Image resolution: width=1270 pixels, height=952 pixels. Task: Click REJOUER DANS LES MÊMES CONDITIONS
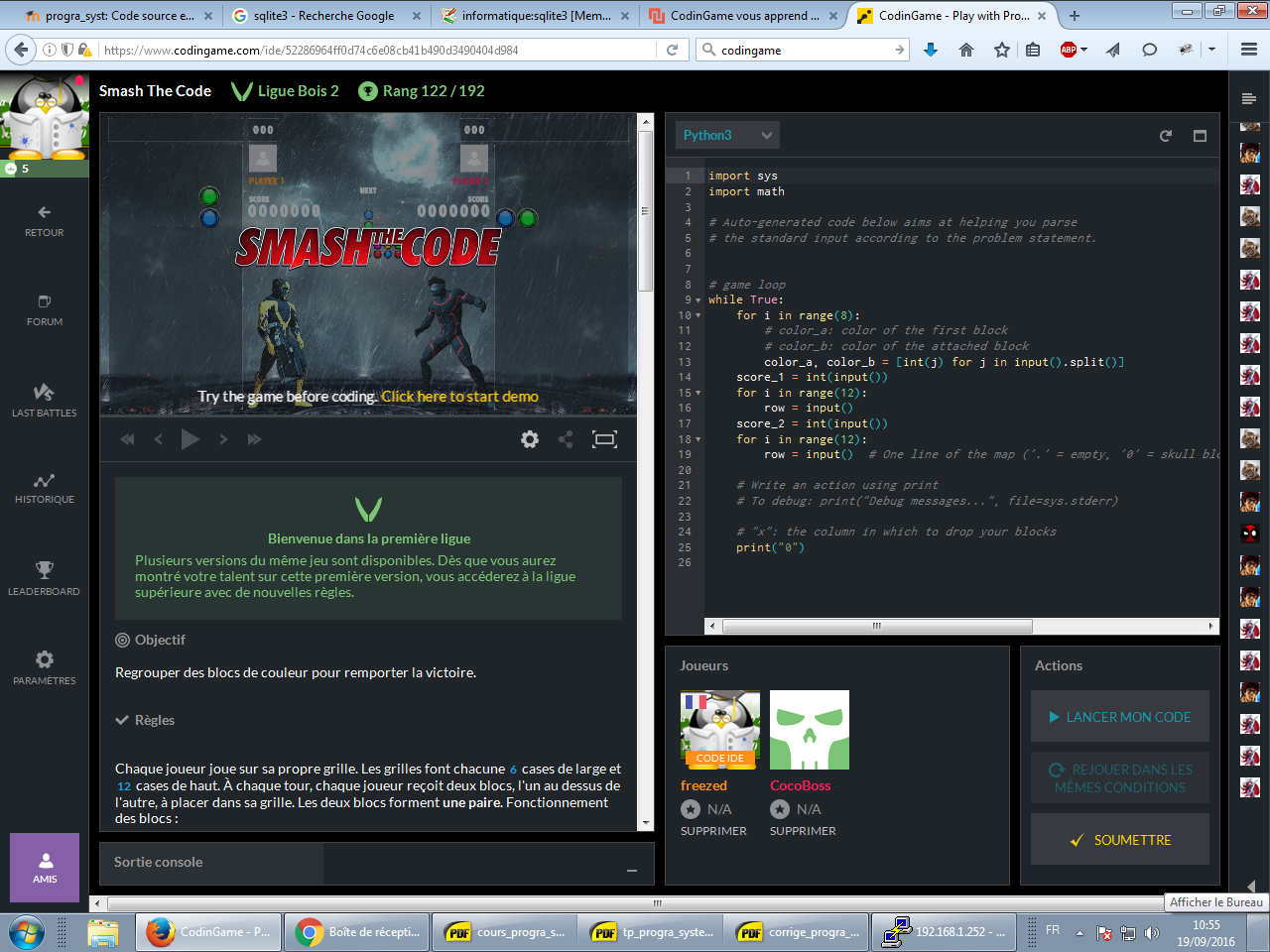[x=1120, y=778]
